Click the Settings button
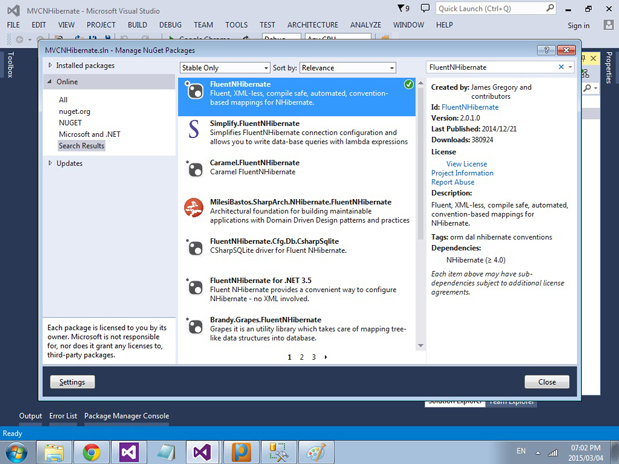Image resolution: width=619 pixels, height=464 pixels. 72,382
